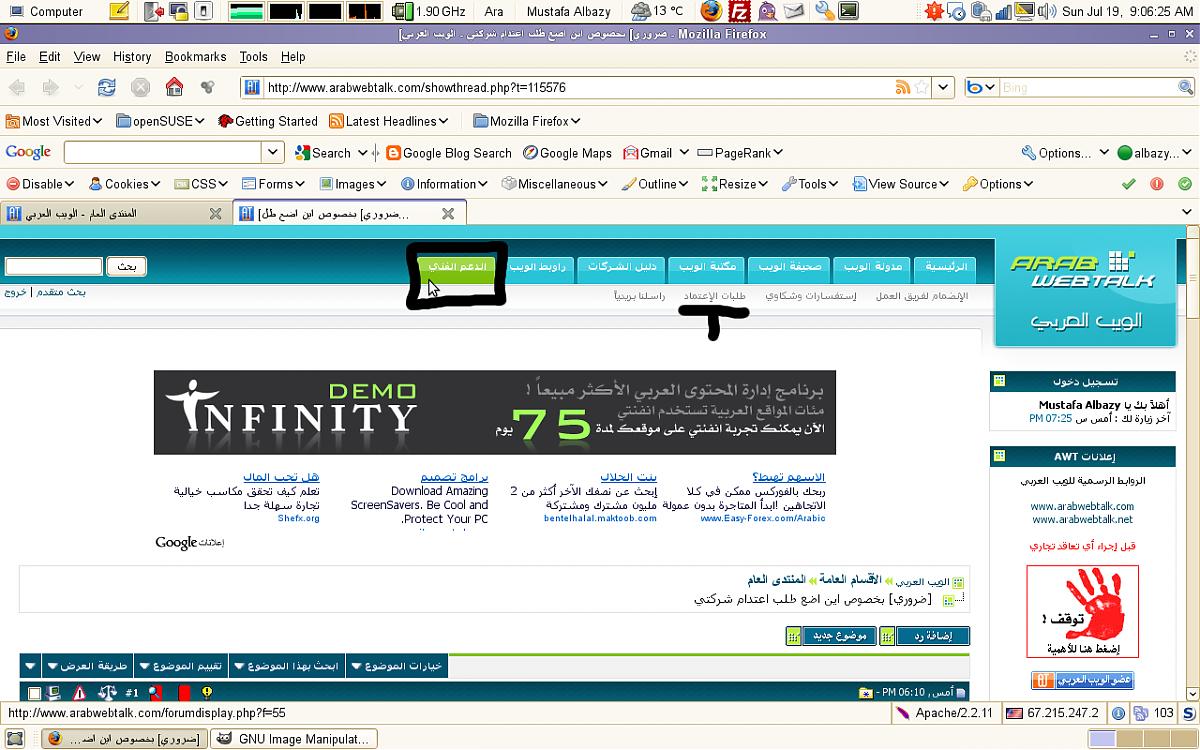Tick the checkbox on the first post
1200x750 pixels.
pos(35,693)
